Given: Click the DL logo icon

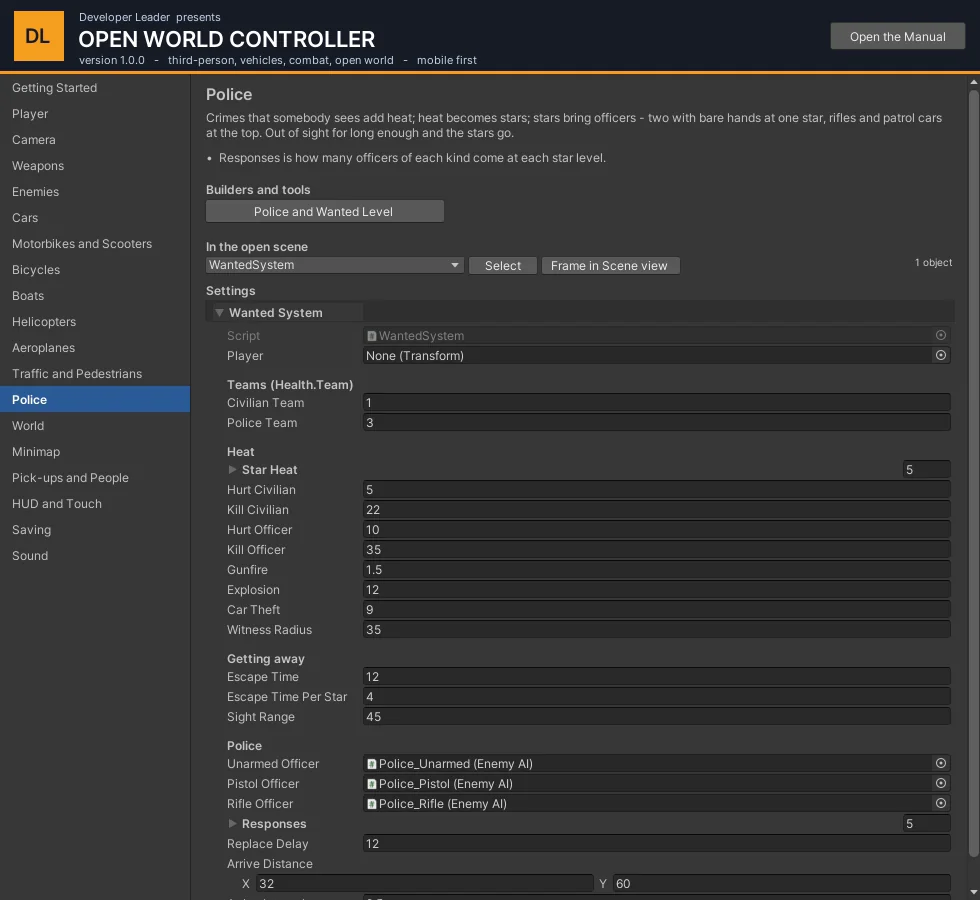Looking at the screenshot, I should [x=39, y=36].
